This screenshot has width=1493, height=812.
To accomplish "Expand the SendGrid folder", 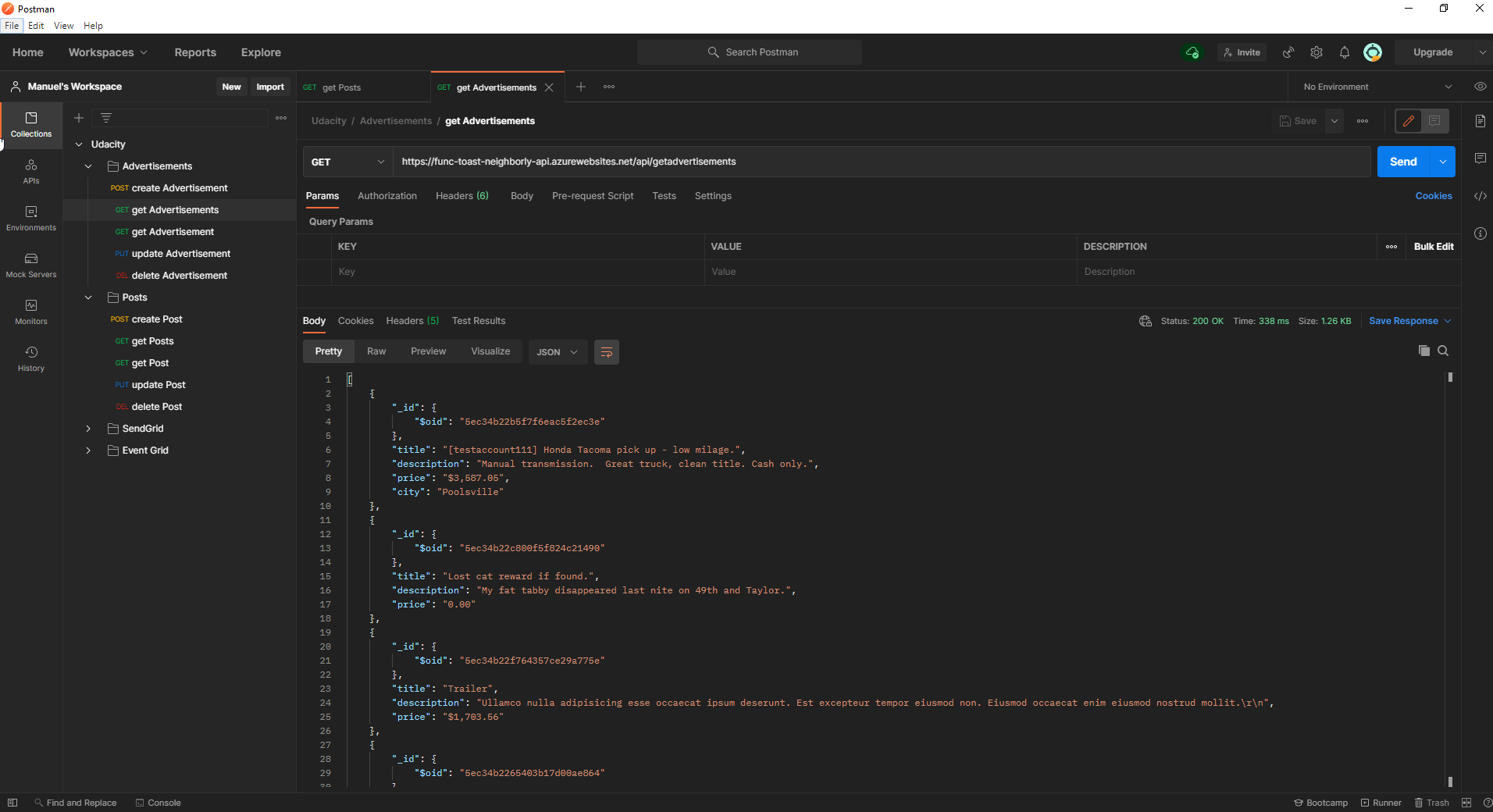I will 88,429.
